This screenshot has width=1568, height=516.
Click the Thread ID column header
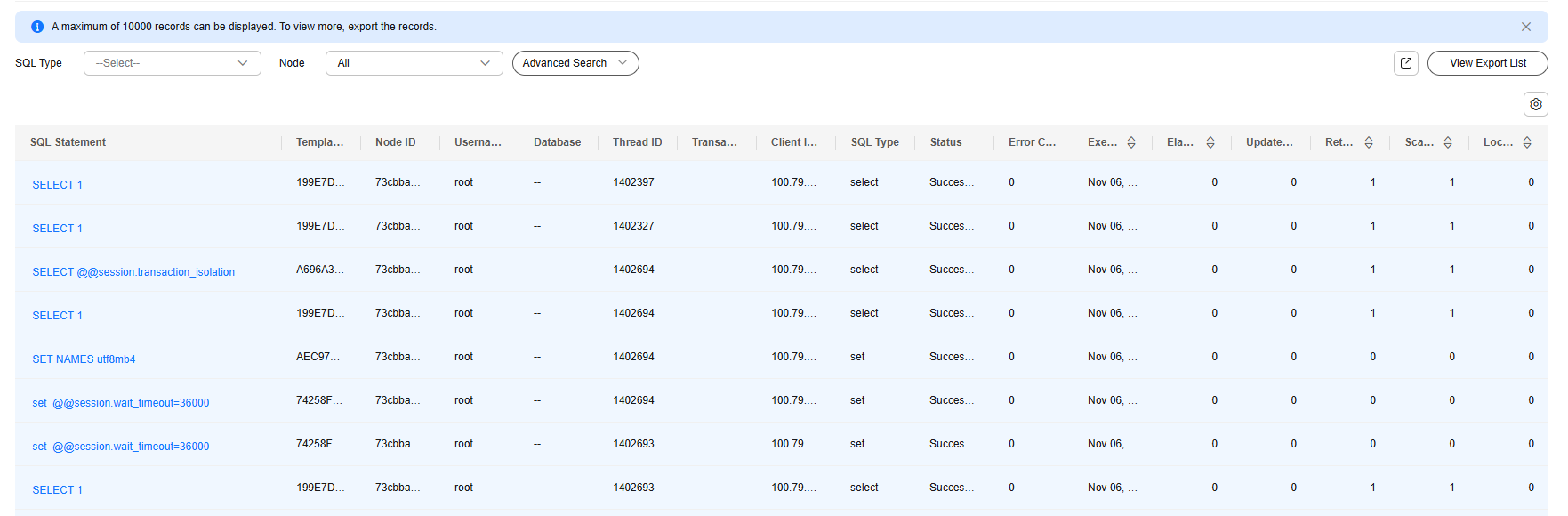click(637, 142)
